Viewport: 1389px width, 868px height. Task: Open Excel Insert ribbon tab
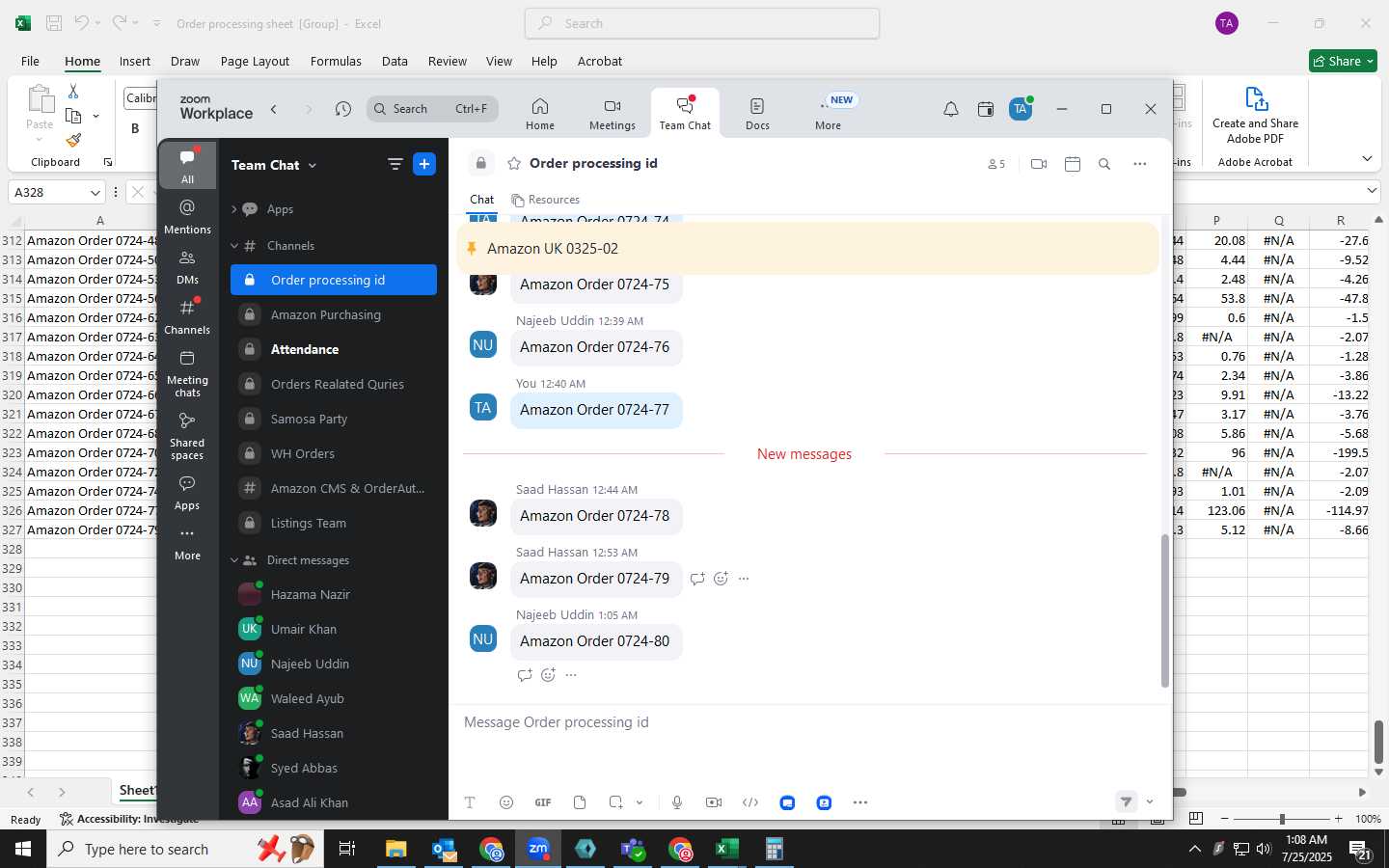pyautogui.click(x=135, y=61)
